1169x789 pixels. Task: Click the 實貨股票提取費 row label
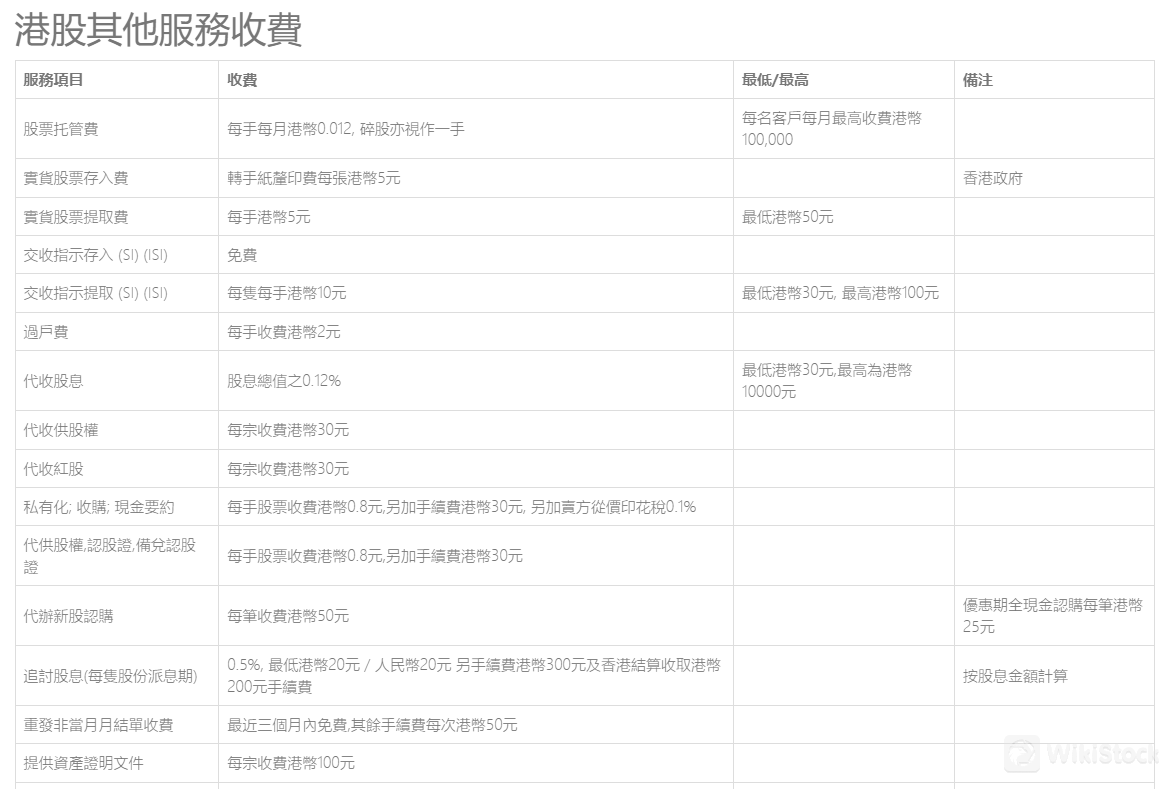tap(75, 217)
